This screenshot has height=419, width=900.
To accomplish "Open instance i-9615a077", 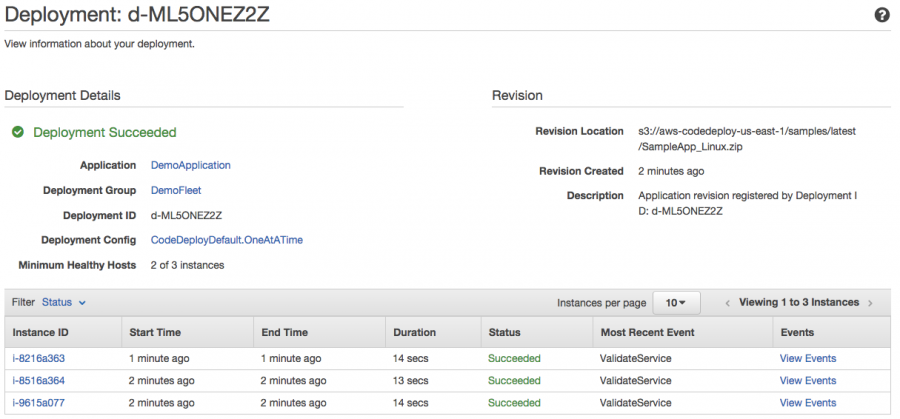I will [x=38, y=403].
